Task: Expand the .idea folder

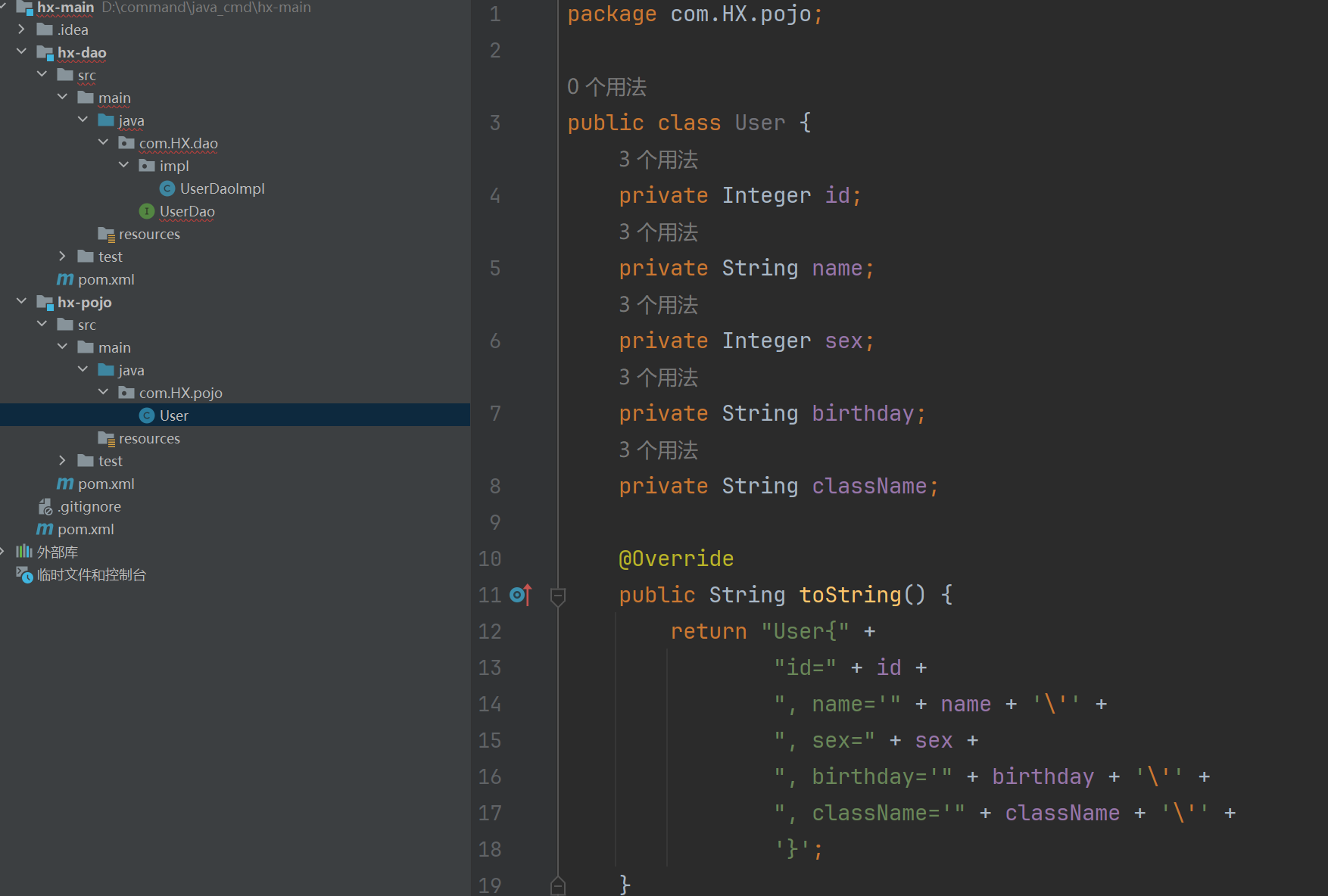Action: click(21, 30)
